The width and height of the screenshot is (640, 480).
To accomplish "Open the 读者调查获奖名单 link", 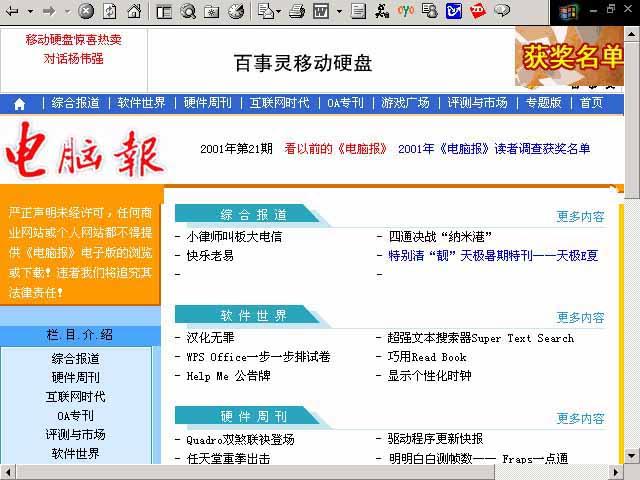I will point(494,149).
